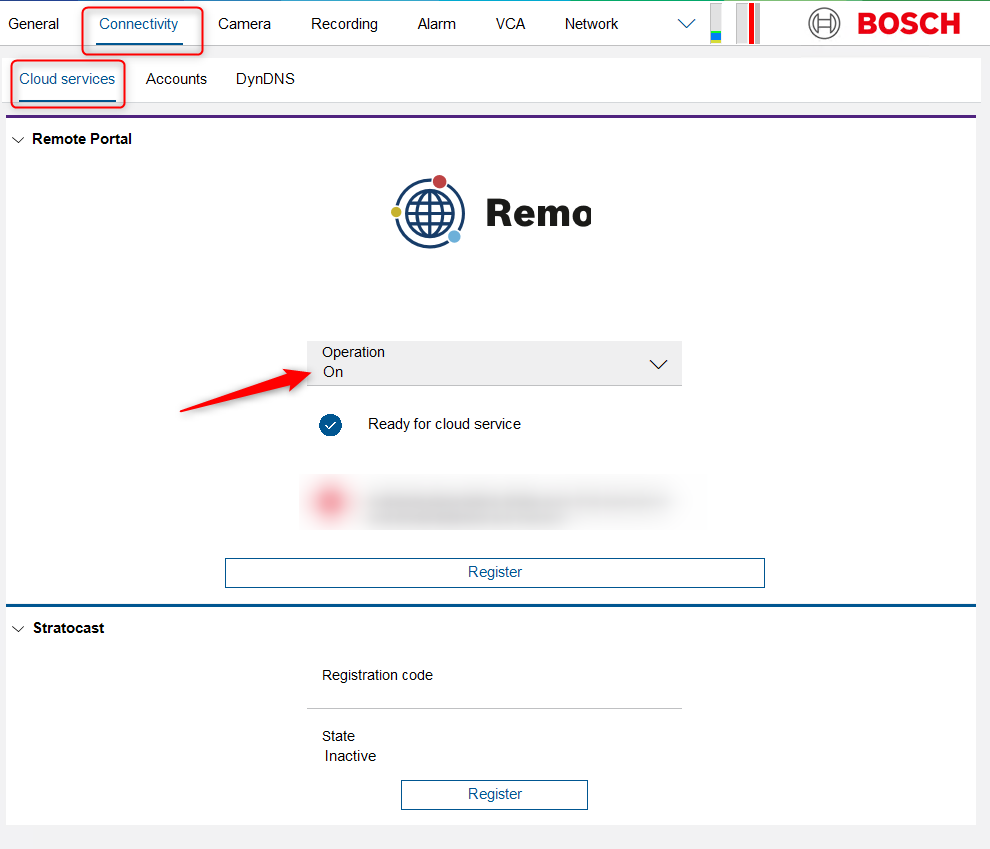Click the Bosch circular logo icon
This screenshot has height=849, width=990.
click(x=824, y=23)
